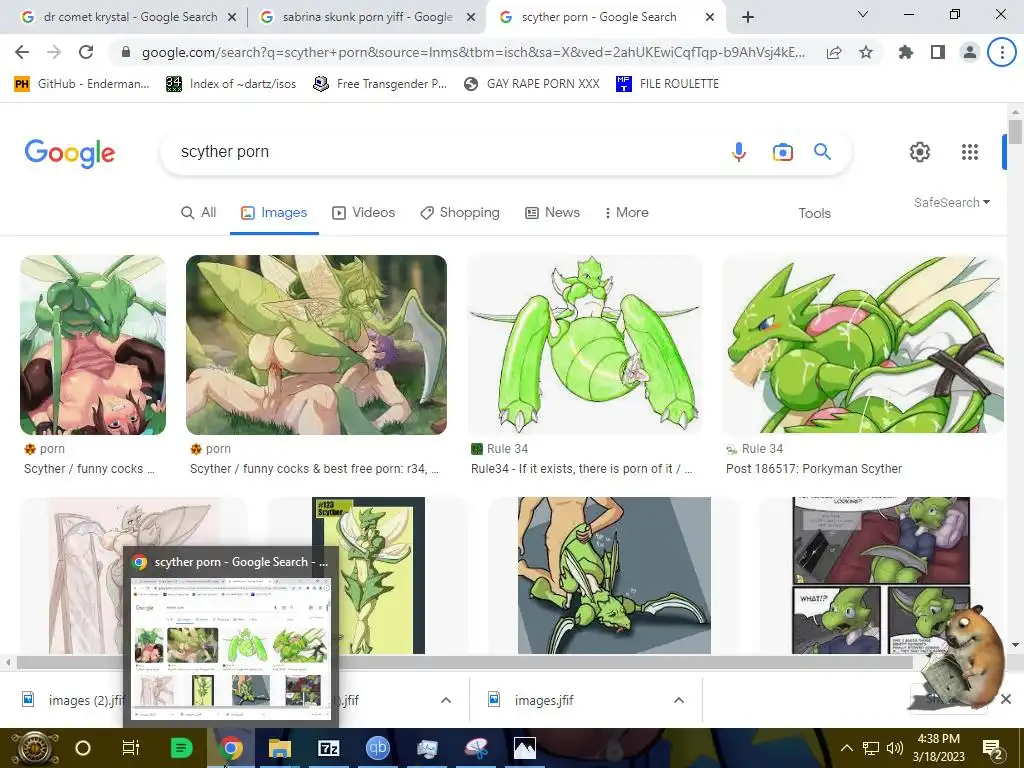Select the Videos results tab

point(364,212)
